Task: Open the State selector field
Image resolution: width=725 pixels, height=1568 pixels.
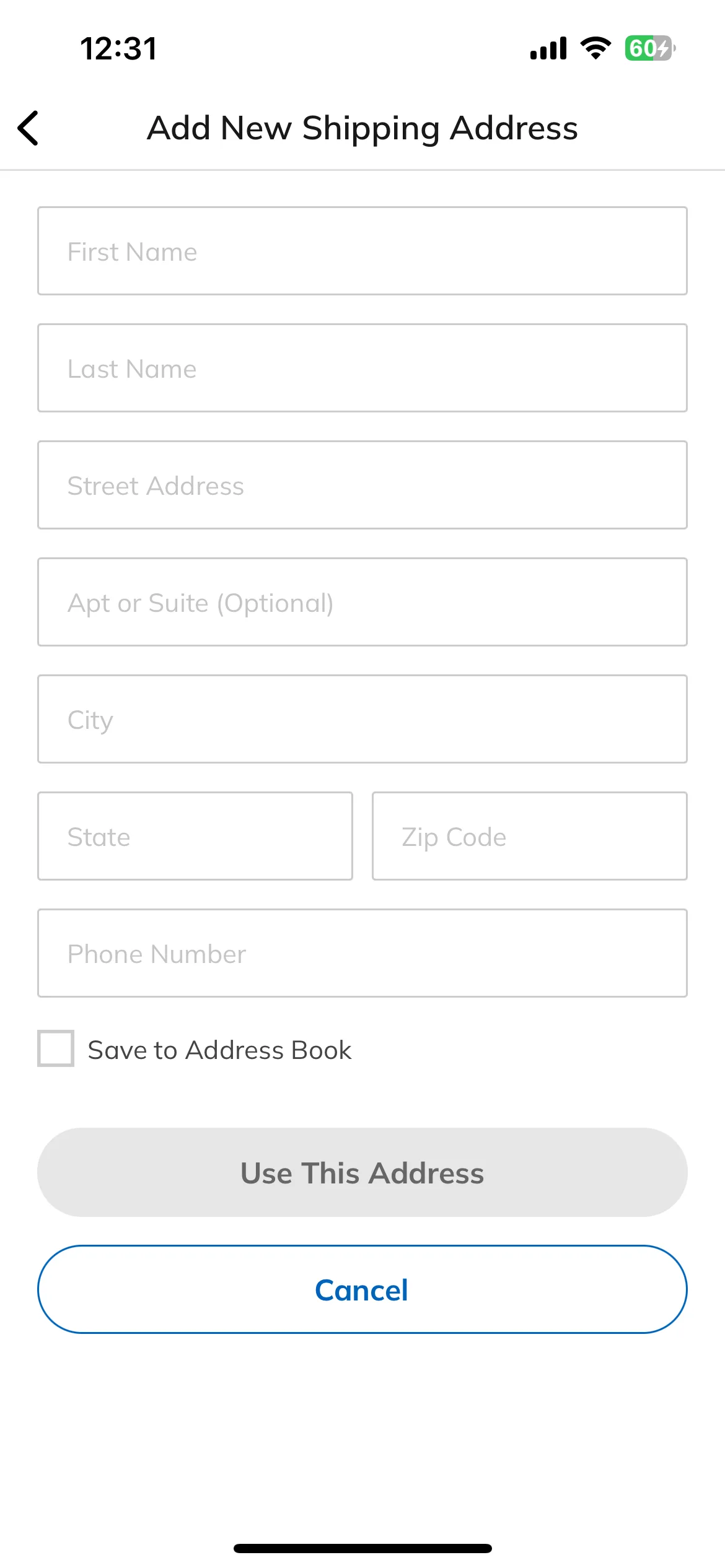Action: [x=195, y=836]
